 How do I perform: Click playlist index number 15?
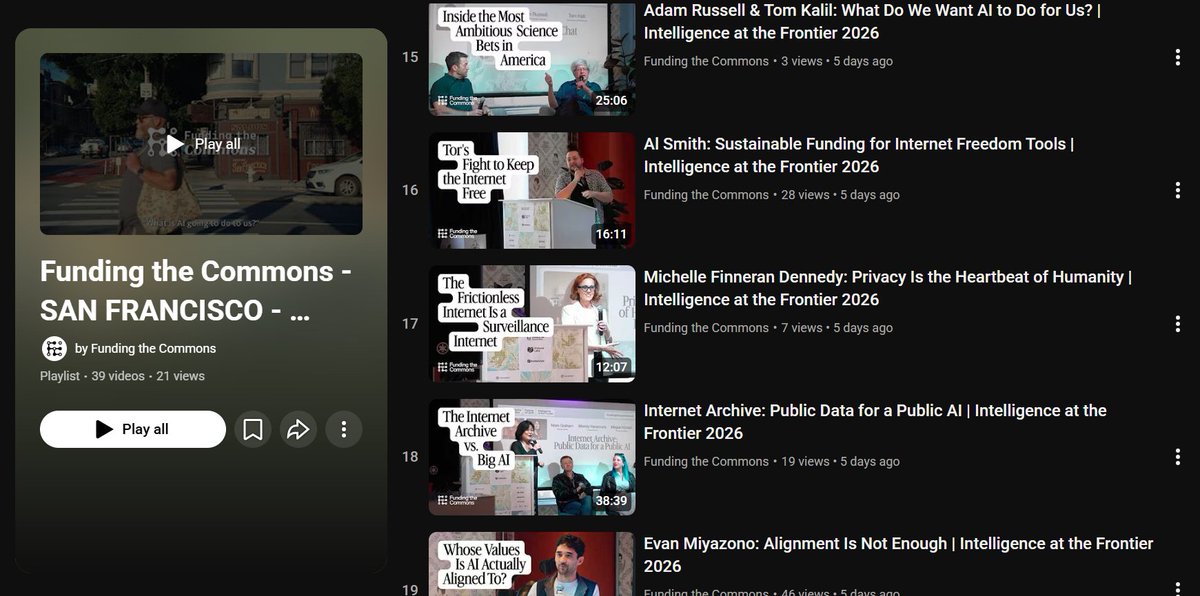point(410,57)
